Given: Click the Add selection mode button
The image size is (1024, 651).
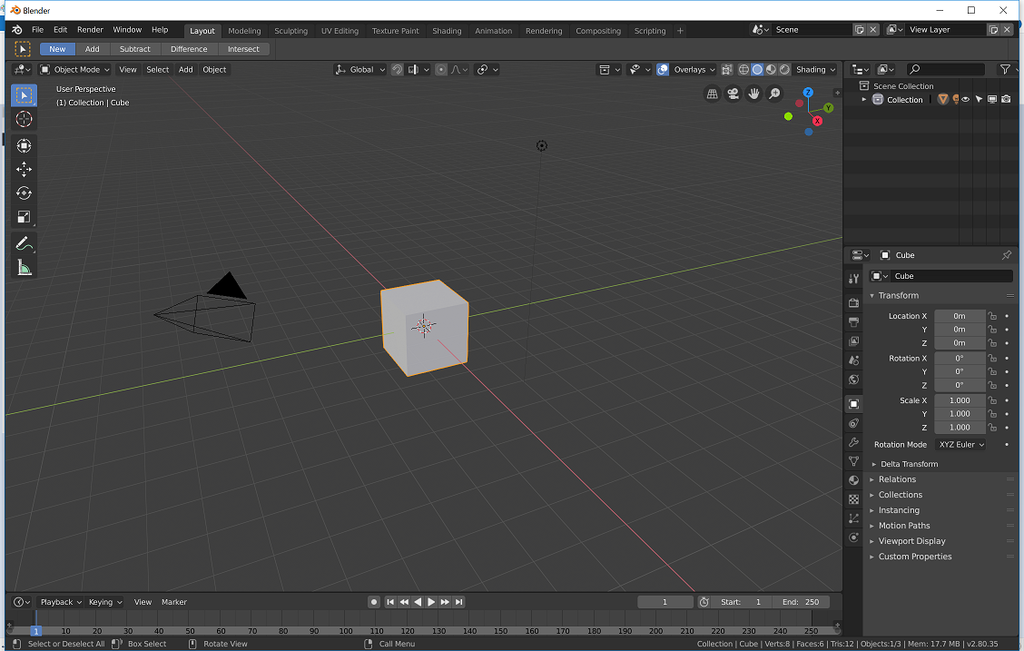Looking at the screenshot, I should [x=92, y=49].
